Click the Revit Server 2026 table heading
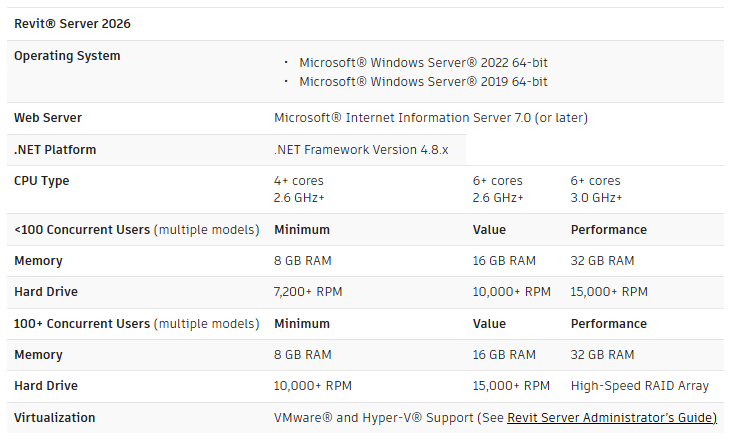The height and width of the screenshot is (442, 754). tap(72, 23)
